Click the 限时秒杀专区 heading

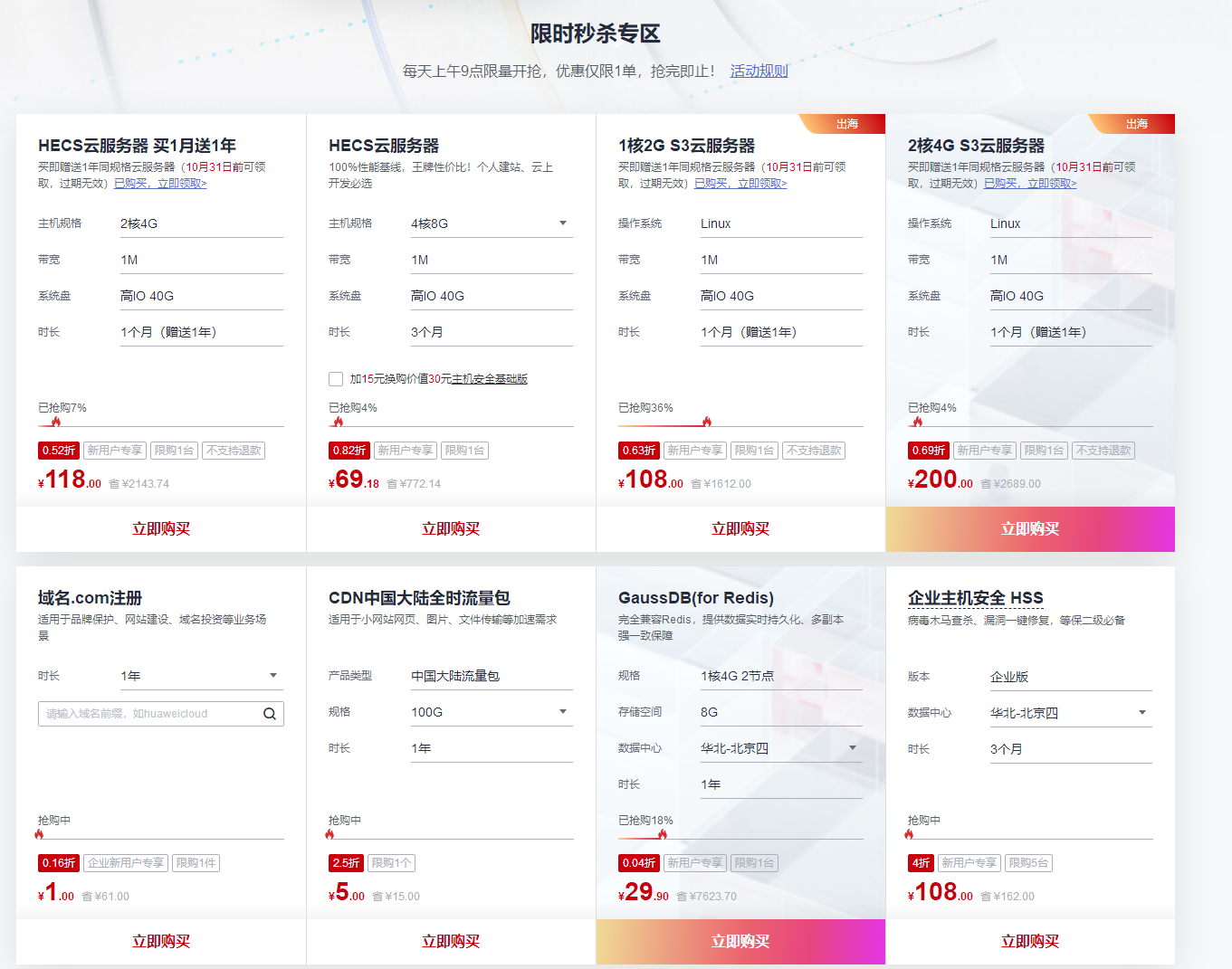(596, 33)
